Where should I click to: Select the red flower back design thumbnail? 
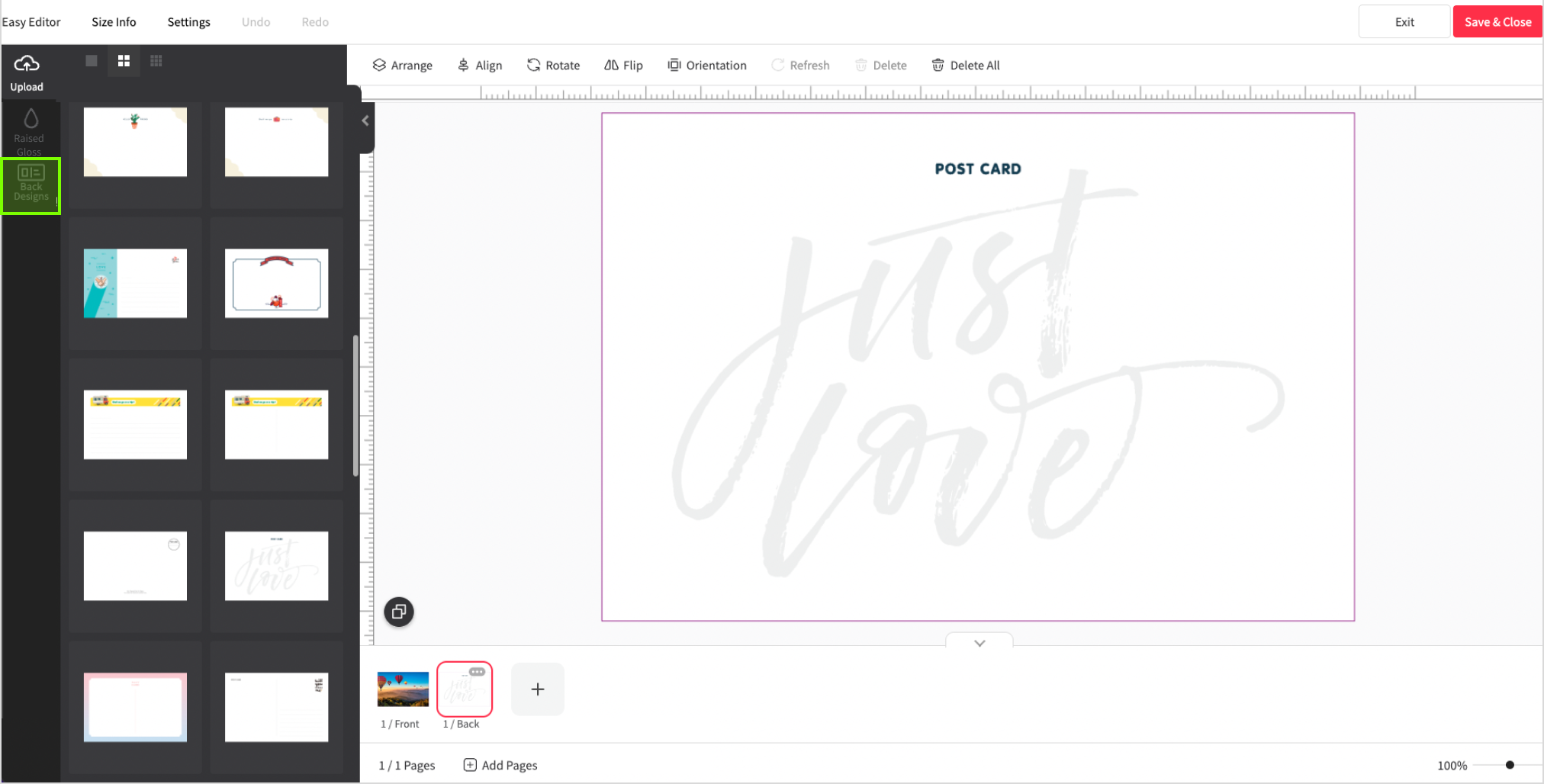277,142
